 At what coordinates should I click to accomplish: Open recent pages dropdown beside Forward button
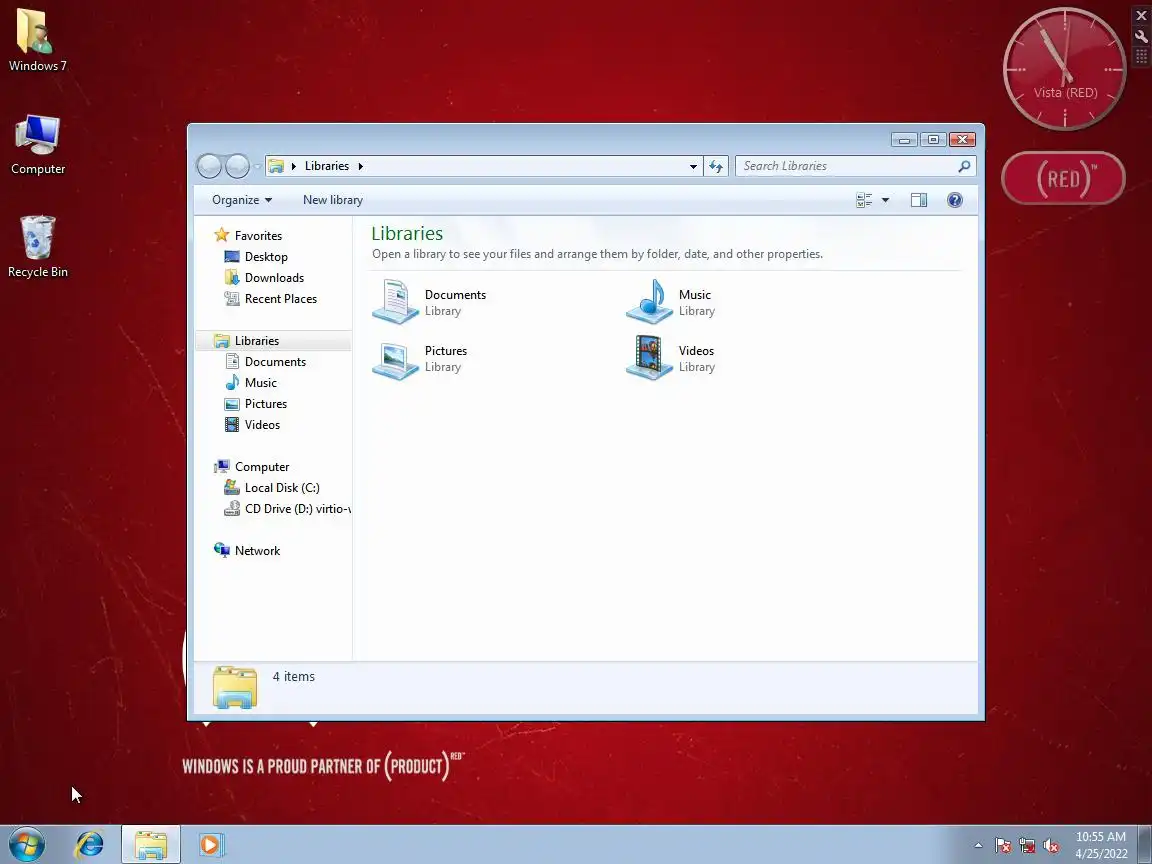point(258,167)
